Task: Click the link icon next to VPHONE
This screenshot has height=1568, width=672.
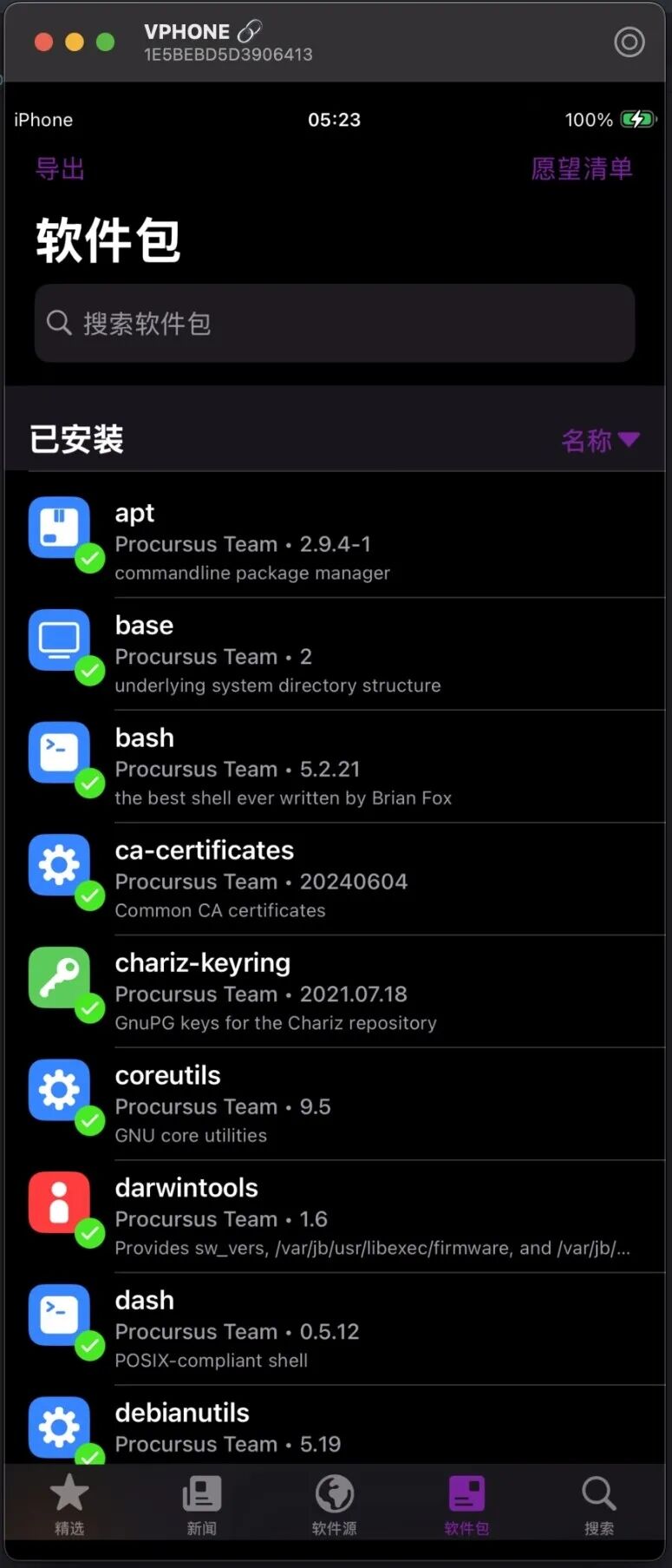Action: (249, 32)
